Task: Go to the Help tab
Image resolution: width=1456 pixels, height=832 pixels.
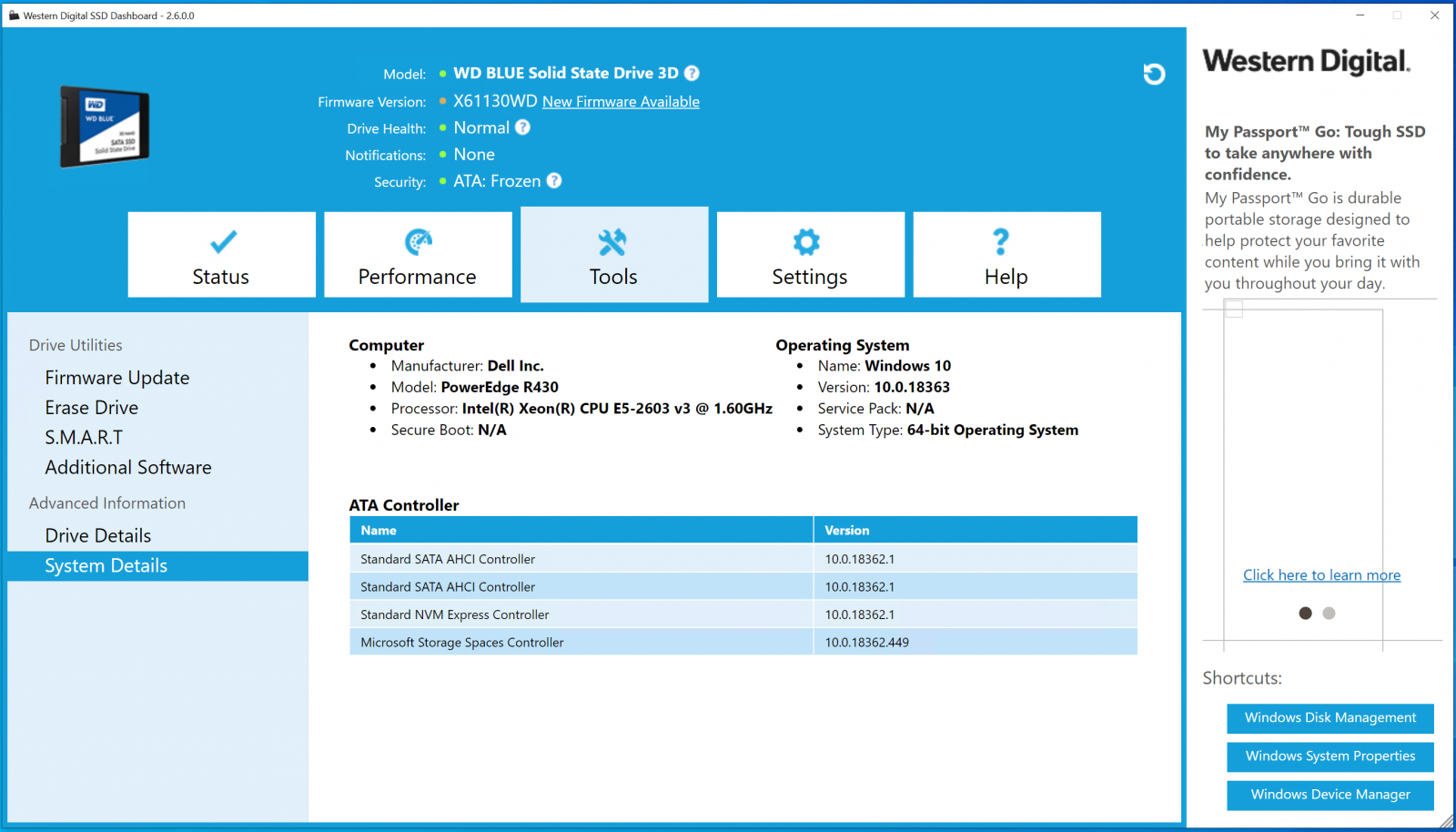Action: click(1006, 255)
